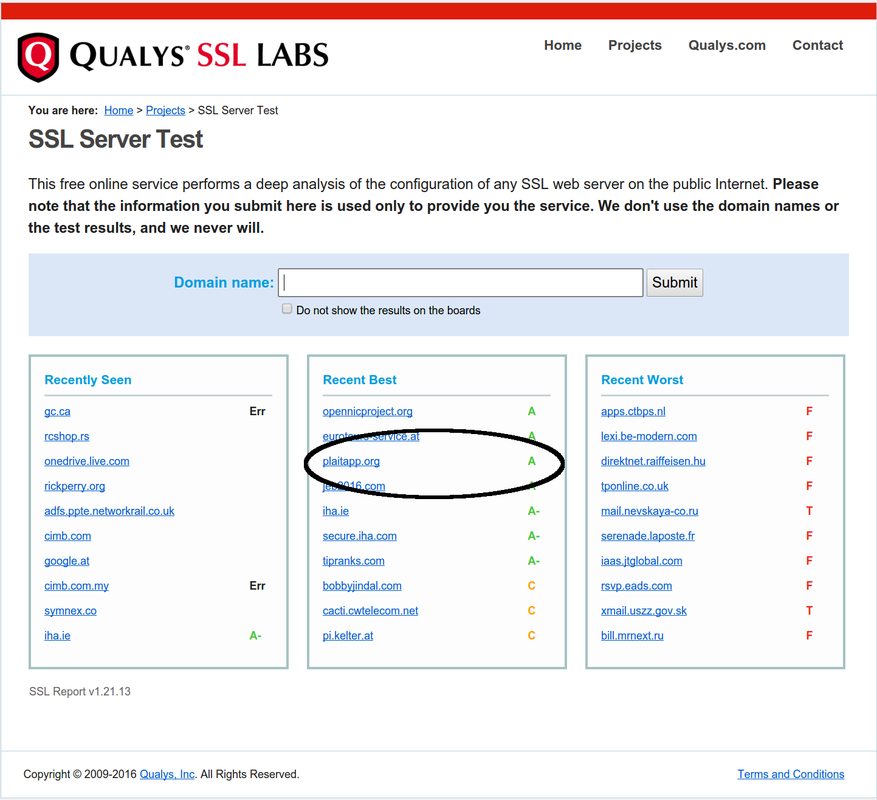This screenshot has width=877, height=800.
Task: Click the Err status beside gc.ca
Action: click(257, 411)
